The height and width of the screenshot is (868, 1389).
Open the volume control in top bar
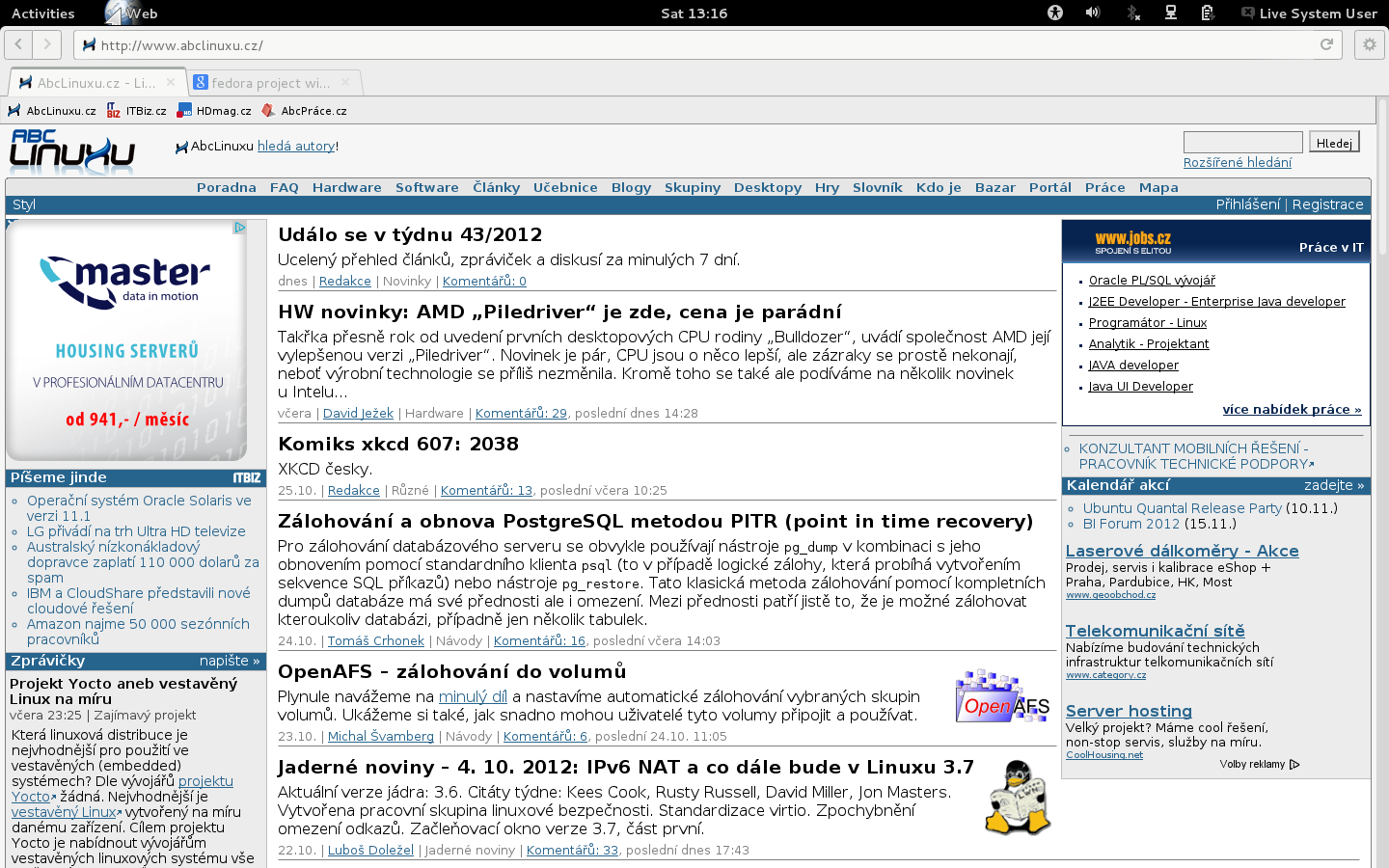[1093, 13]
